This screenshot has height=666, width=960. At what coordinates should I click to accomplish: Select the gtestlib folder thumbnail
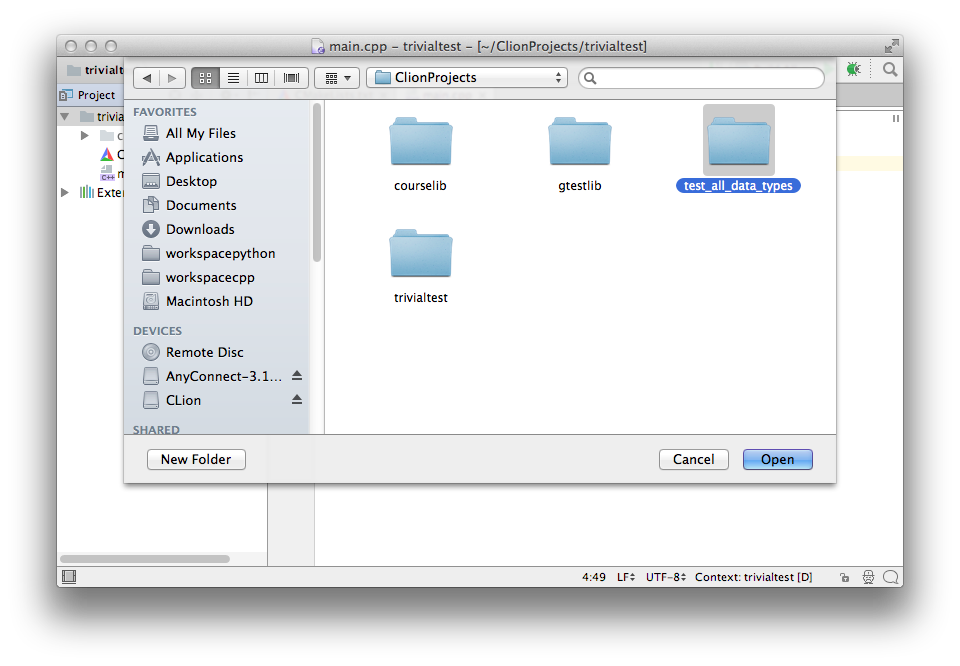pos(580,140)
